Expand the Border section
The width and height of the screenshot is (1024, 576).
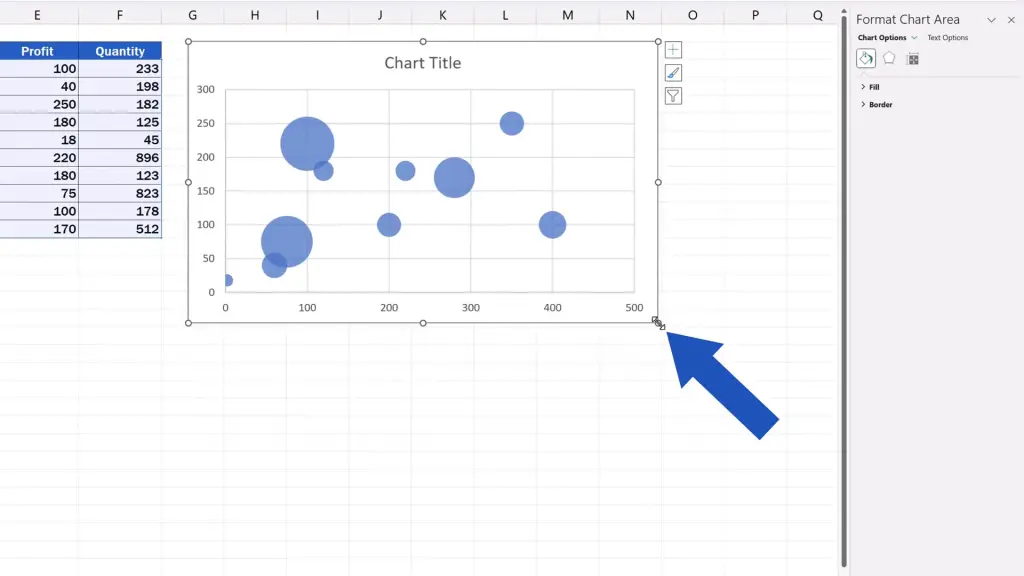pyautogui.click(x=876, y=104)
